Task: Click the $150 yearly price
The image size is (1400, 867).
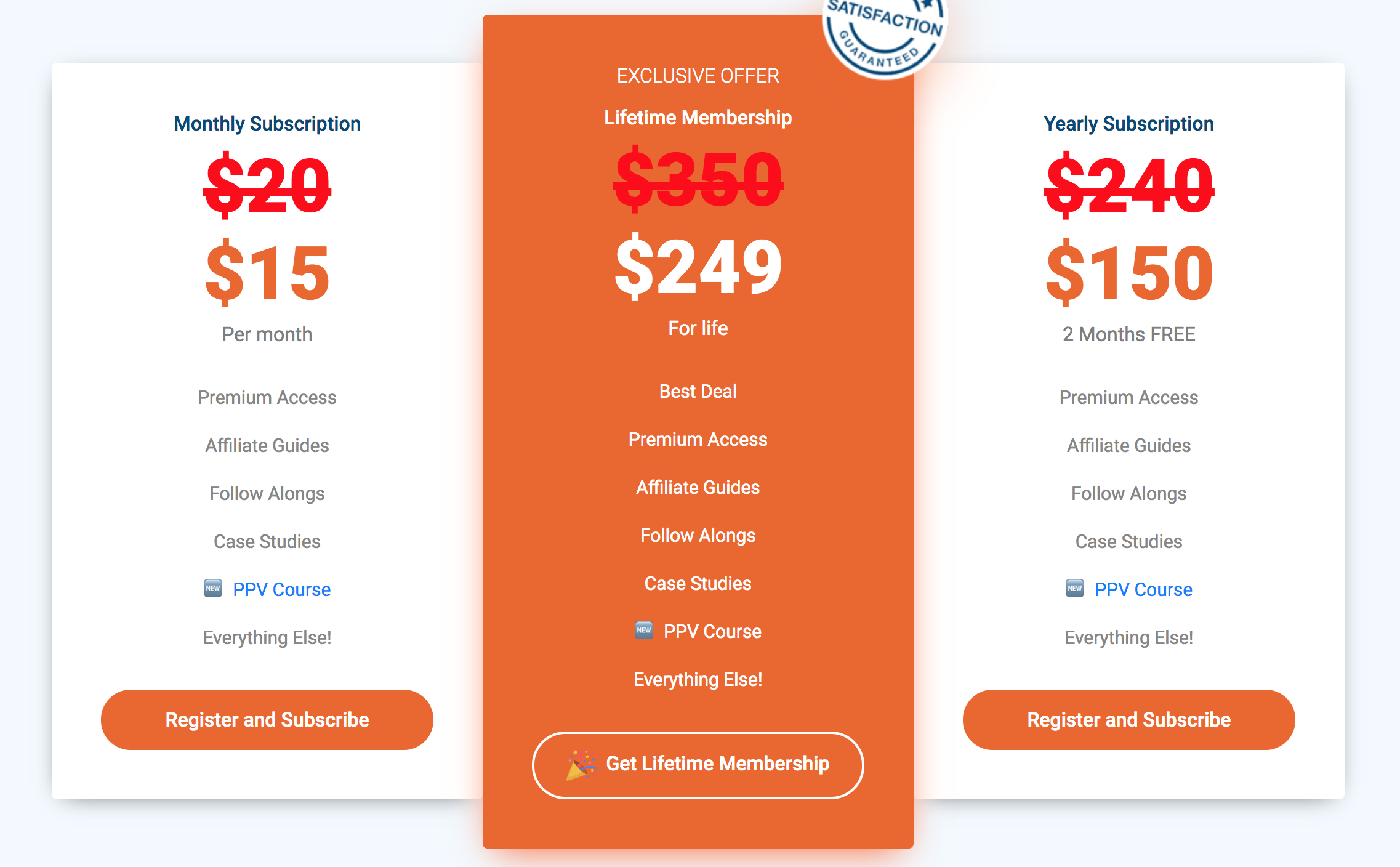Action: click(x=1128, y=273)
